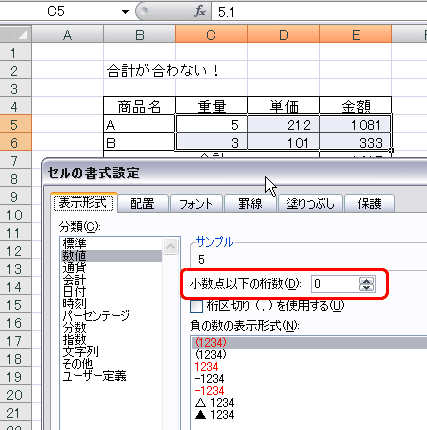Select row 5 header
The height and width of the screenshot is (430, 427).
pos(16,124)
